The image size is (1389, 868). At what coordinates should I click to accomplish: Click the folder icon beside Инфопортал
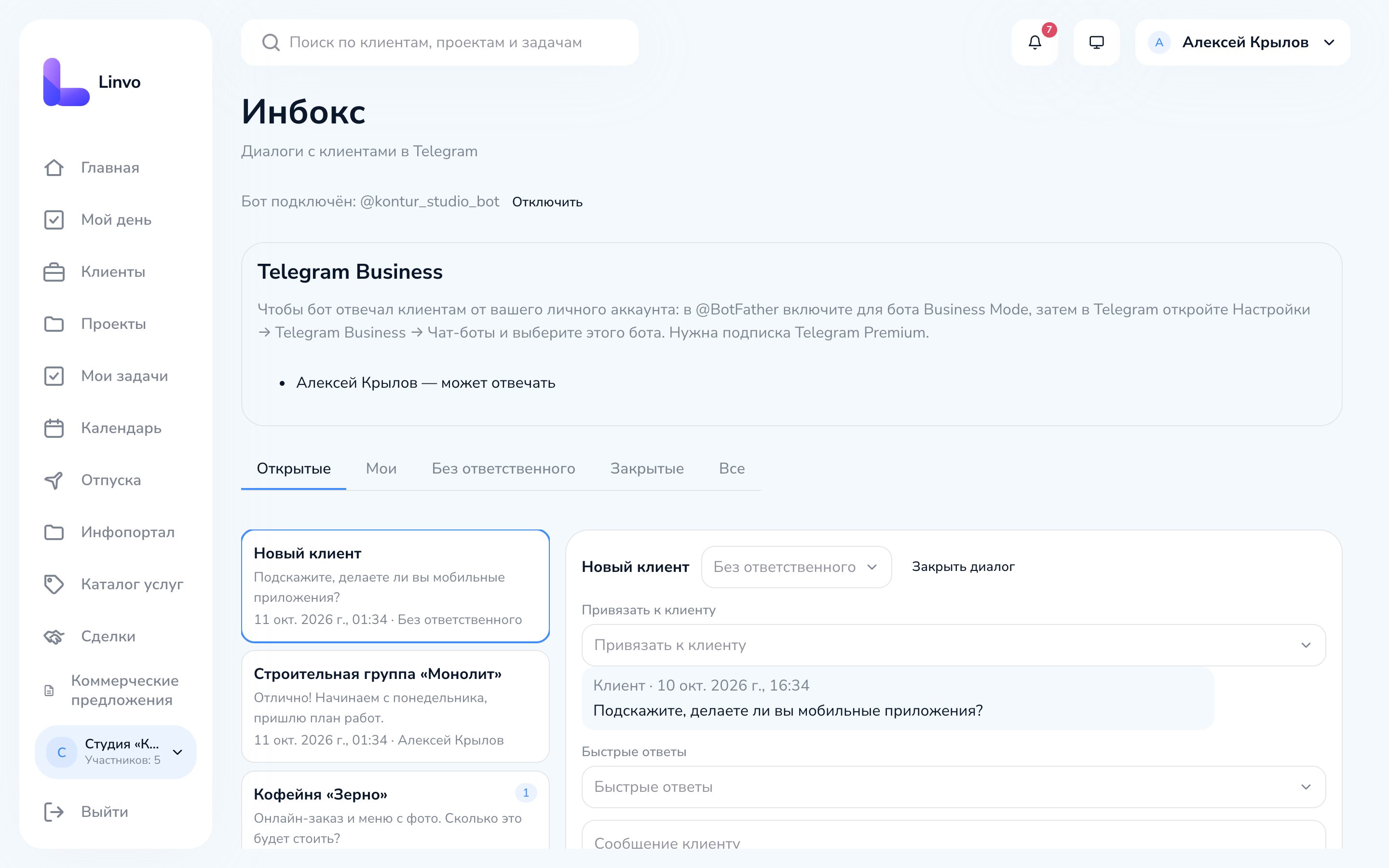54,532
